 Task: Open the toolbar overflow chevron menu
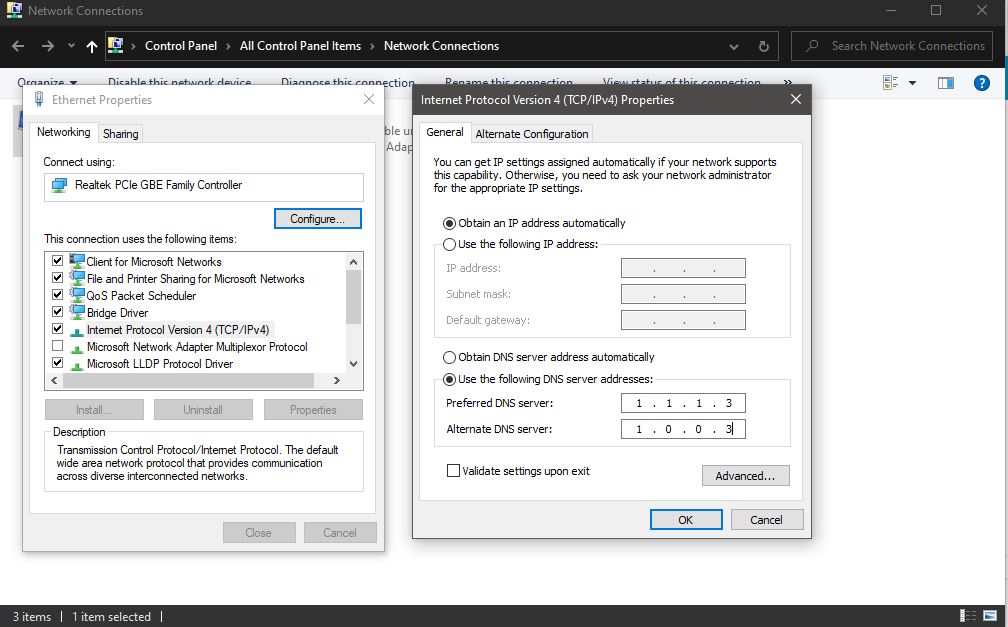[787, 83]
